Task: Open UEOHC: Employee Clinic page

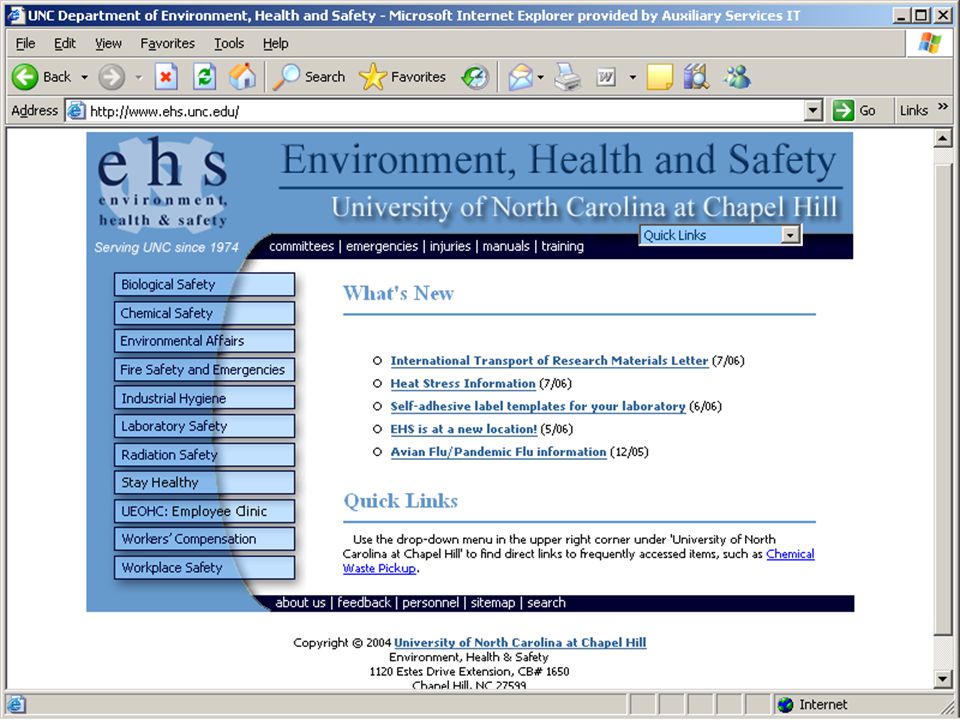Action: [204, 511]
